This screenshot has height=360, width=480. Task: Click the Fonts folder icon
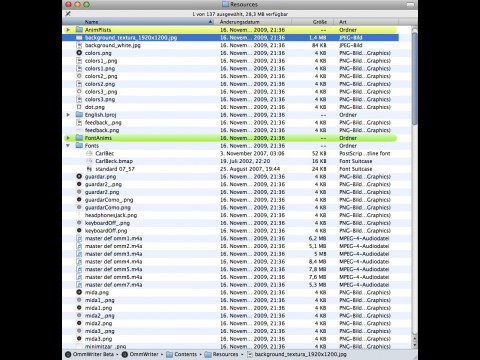tap(79, 146)
